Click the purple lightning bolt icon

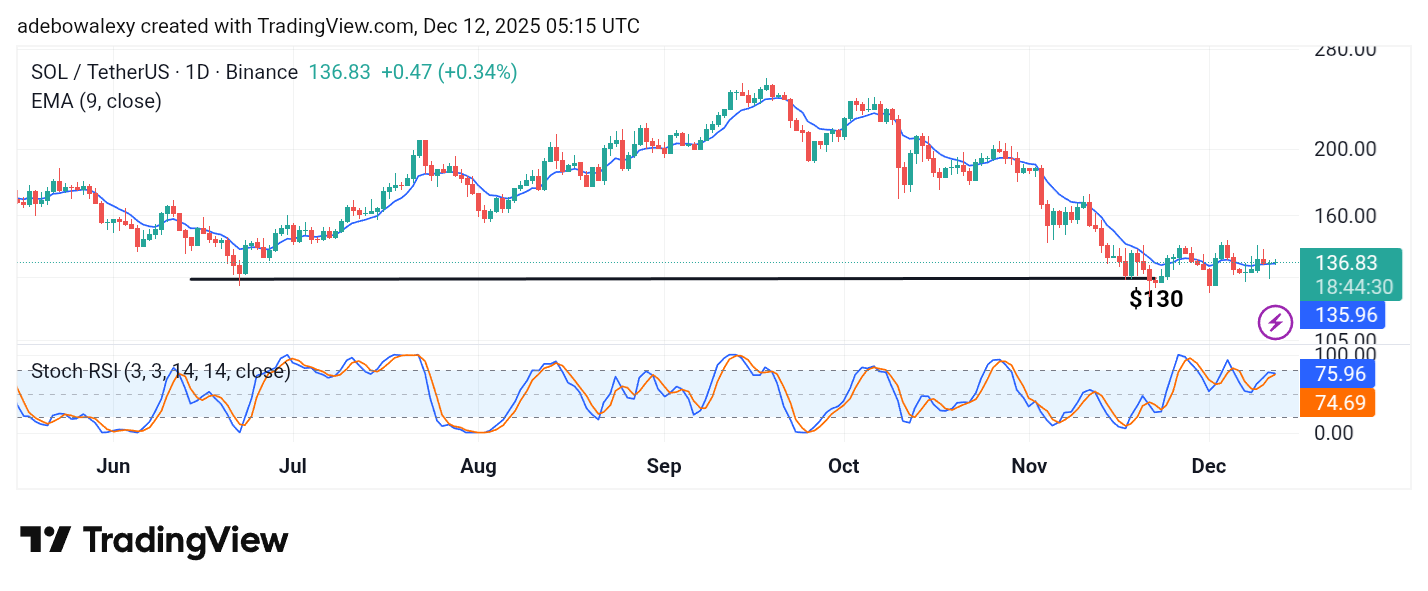click(1274, 322)
